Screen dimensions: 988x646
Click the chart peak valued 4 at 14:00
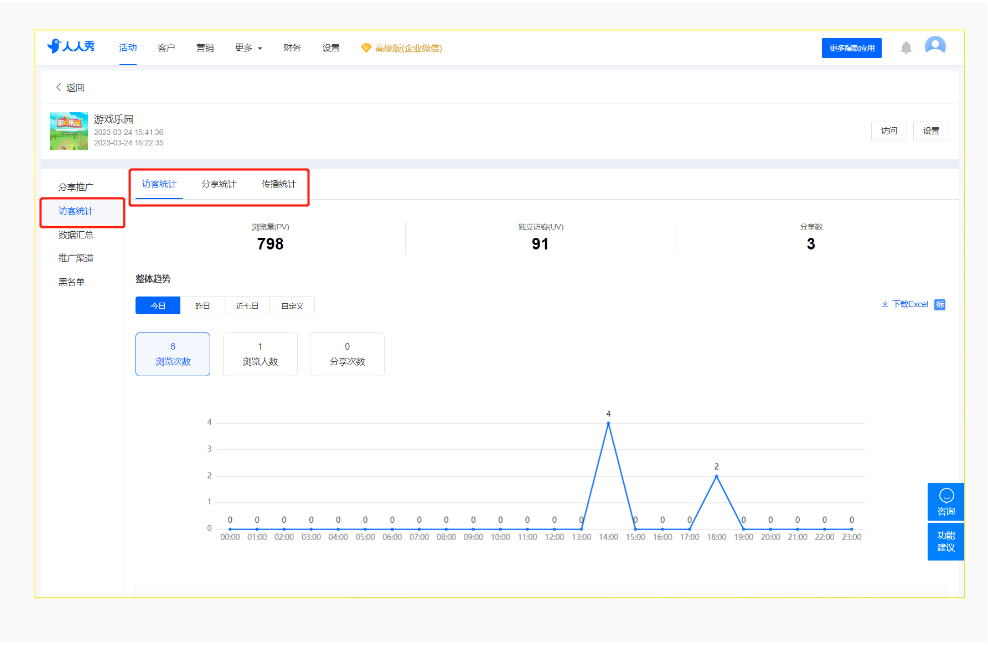click(x=608, y=423)
